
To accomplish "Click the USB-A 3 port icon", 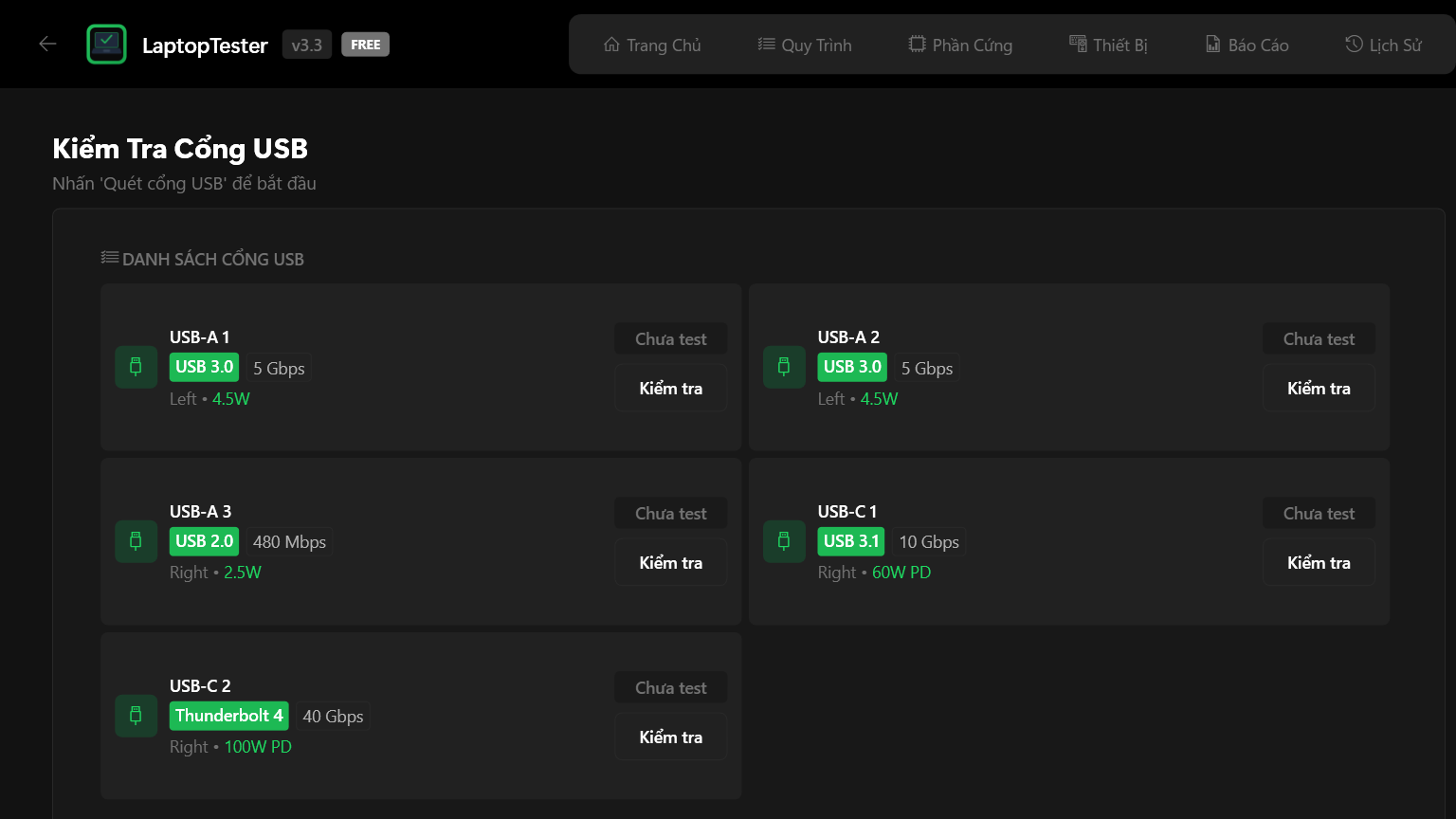I will pos(136,541).
